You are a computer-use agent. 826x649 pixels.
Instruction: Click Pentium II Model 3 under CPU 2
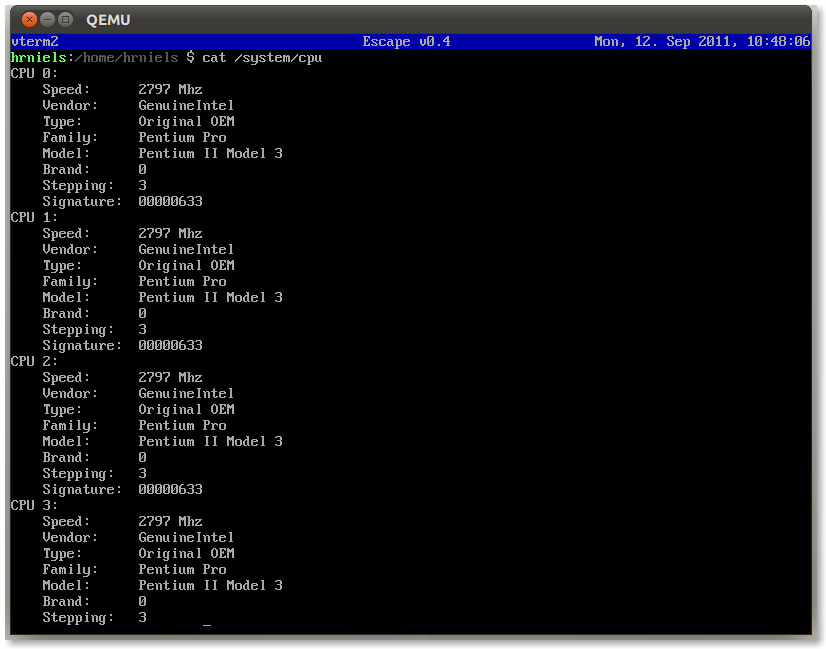pos(210,441)
